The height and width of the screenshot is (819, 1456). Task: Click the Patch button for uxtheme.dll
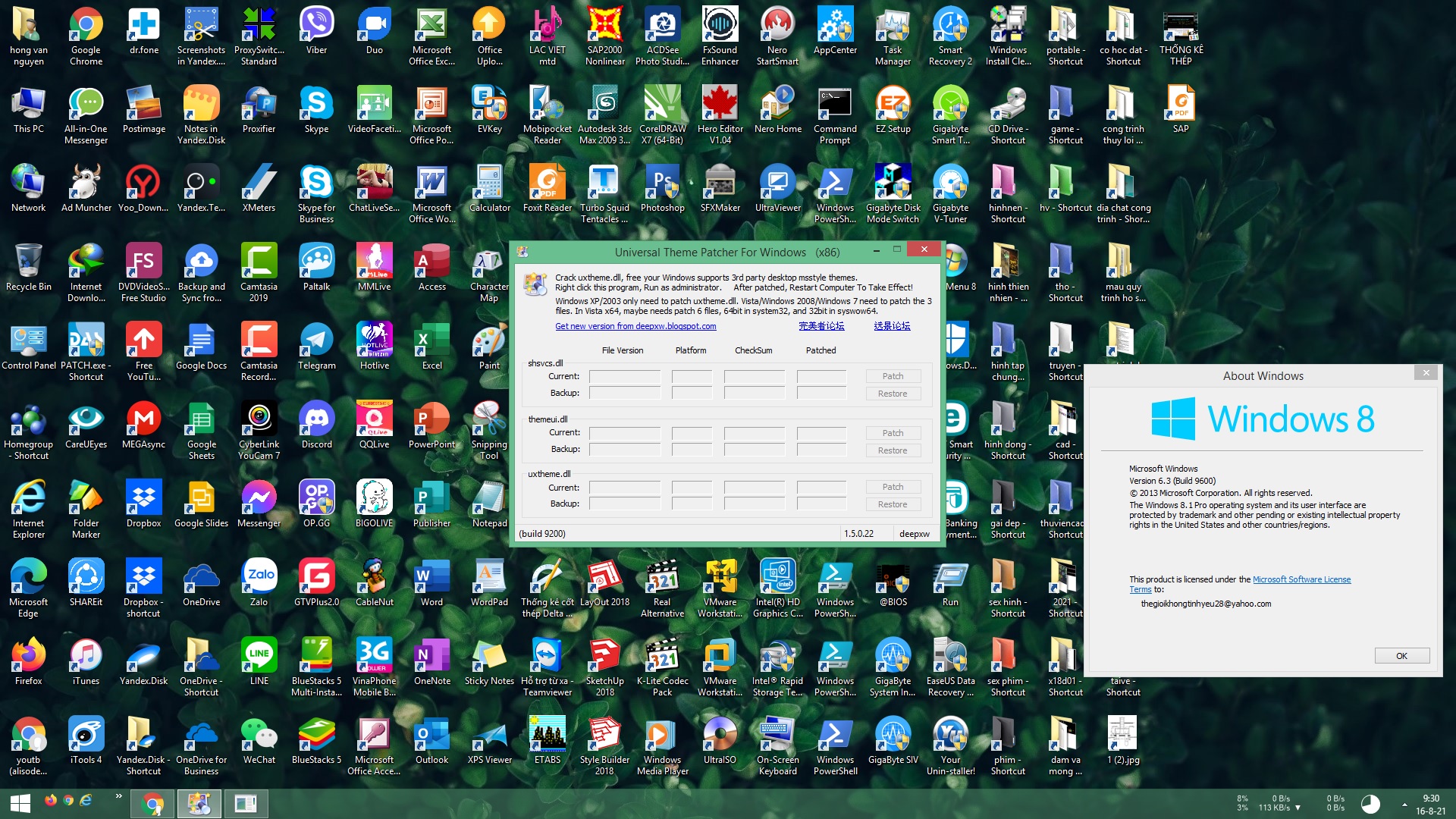(x=893, y=487)
